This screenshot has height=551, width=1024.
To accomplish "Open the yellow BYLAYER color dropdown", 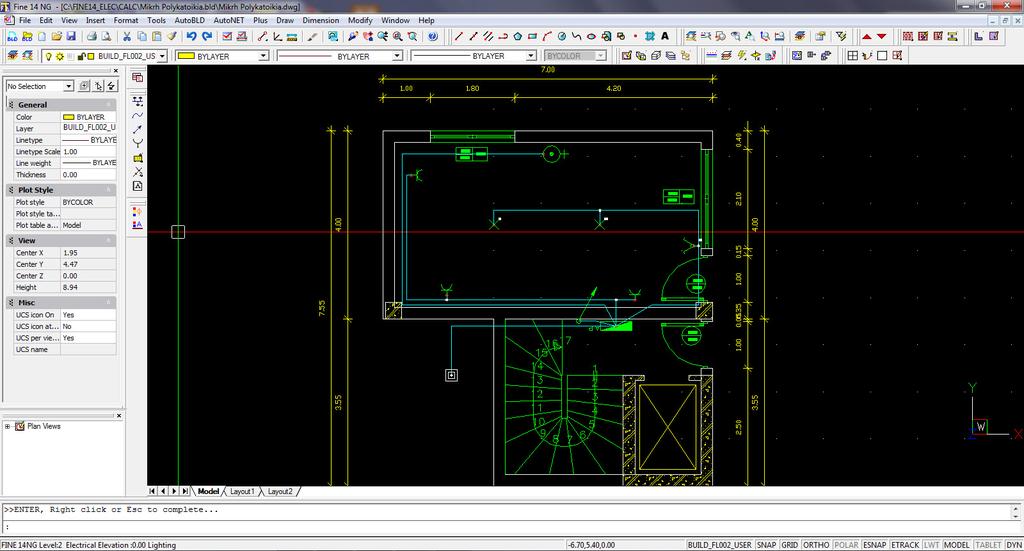I will (263, 56).
